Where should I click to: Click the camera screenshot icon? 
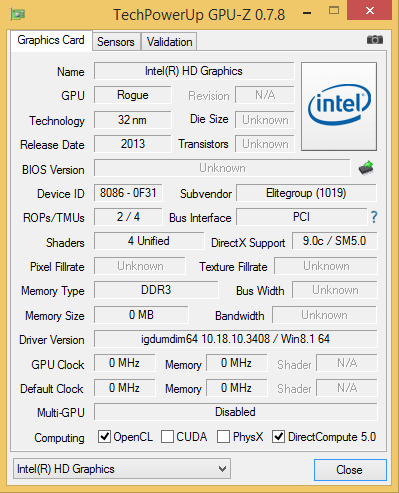pyautogui.click(x=375, y=40)
